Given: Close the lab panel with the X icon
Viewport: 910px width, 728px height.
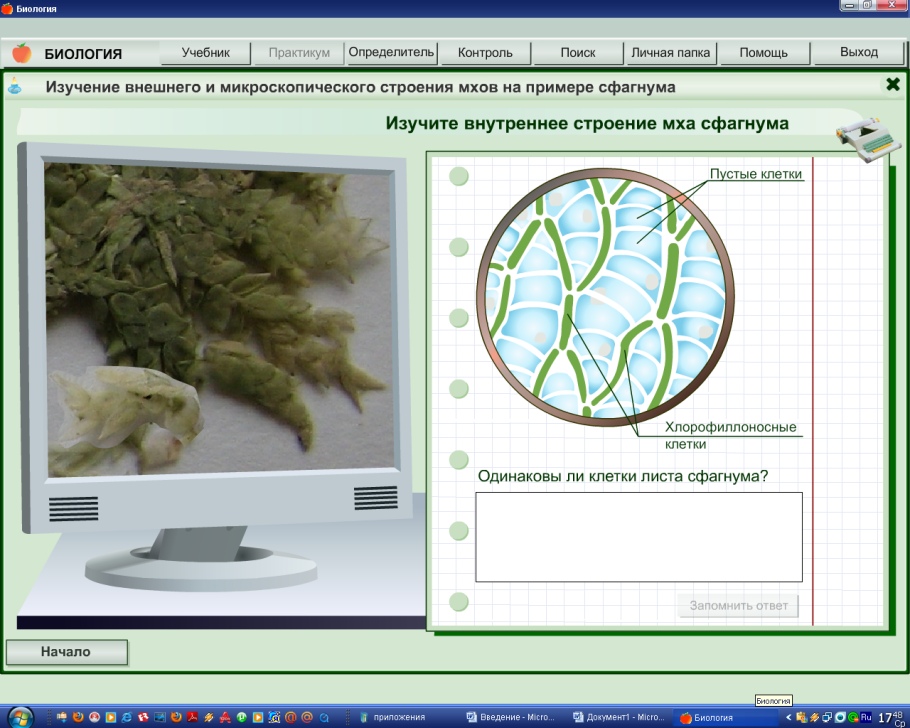Looking at the screenshot, I should [893, 85].
